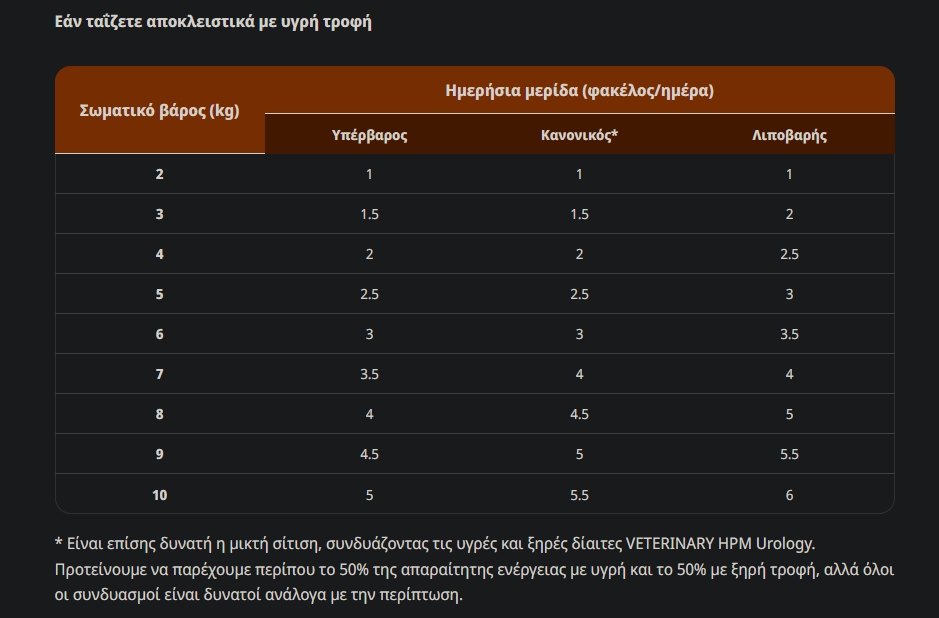Click the Λιποβαρής value 5.5 for 9 kg
939x618 pixels.
[x=789, y=454]
